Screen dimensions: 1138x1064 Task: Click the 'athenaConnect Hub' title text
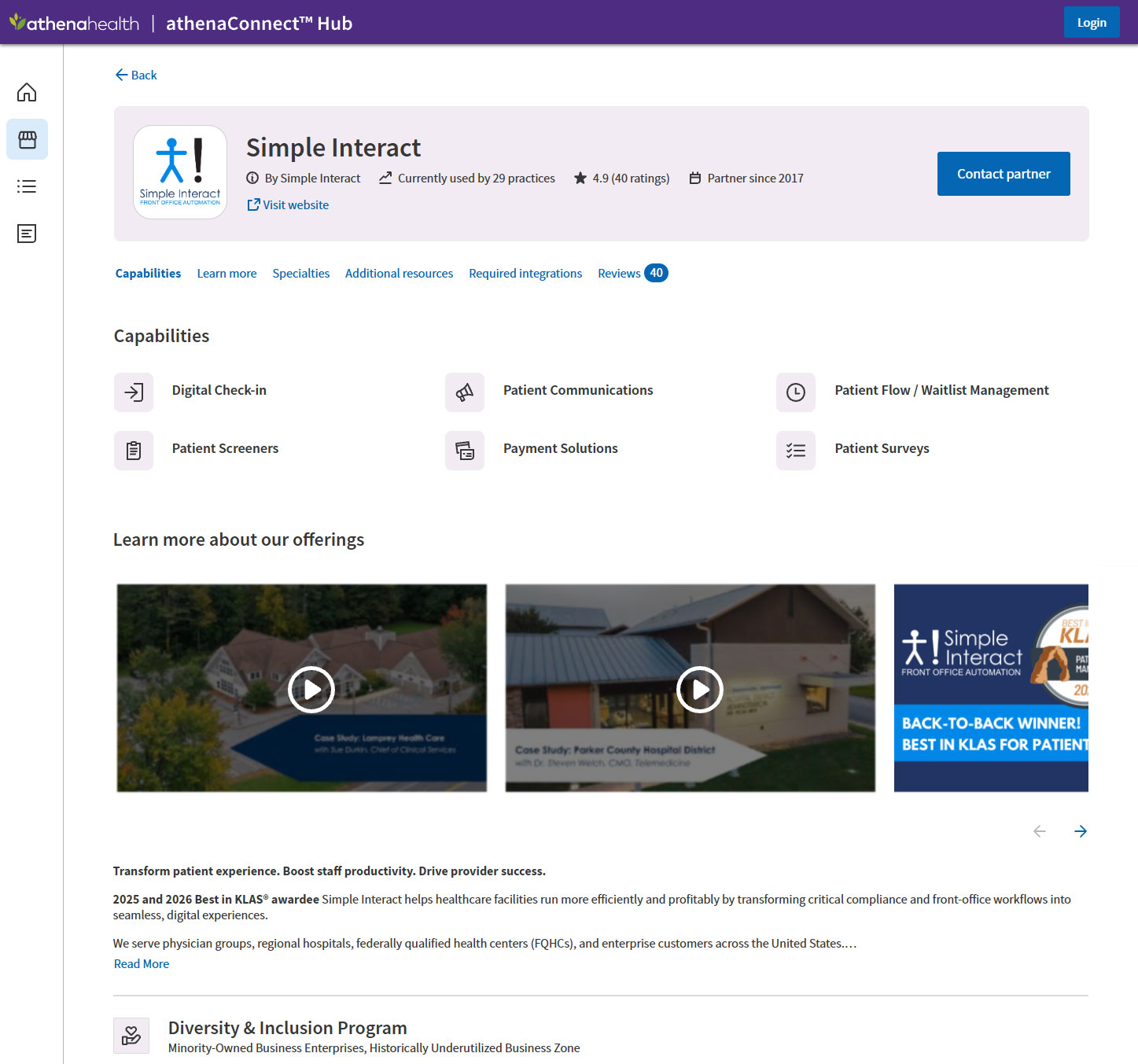click(x=259, y=23)
